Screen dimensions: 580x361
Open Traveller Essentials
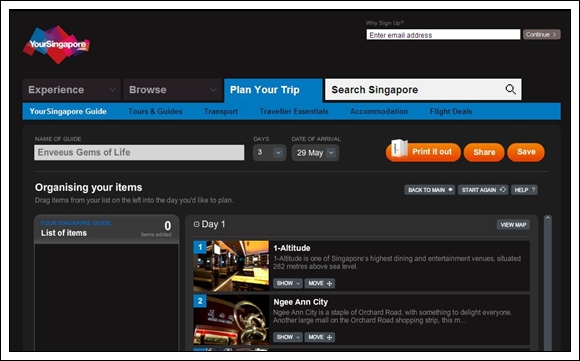294,111
